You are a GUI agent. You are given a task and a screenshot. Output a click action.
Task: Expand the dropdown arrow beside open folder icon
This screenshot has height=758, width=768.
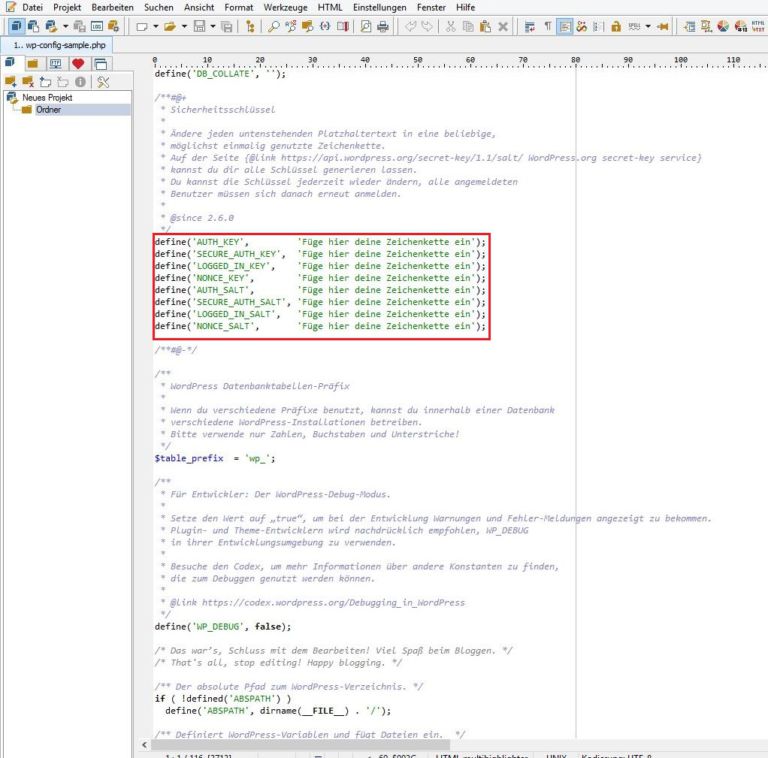click(x=186, y=27)
